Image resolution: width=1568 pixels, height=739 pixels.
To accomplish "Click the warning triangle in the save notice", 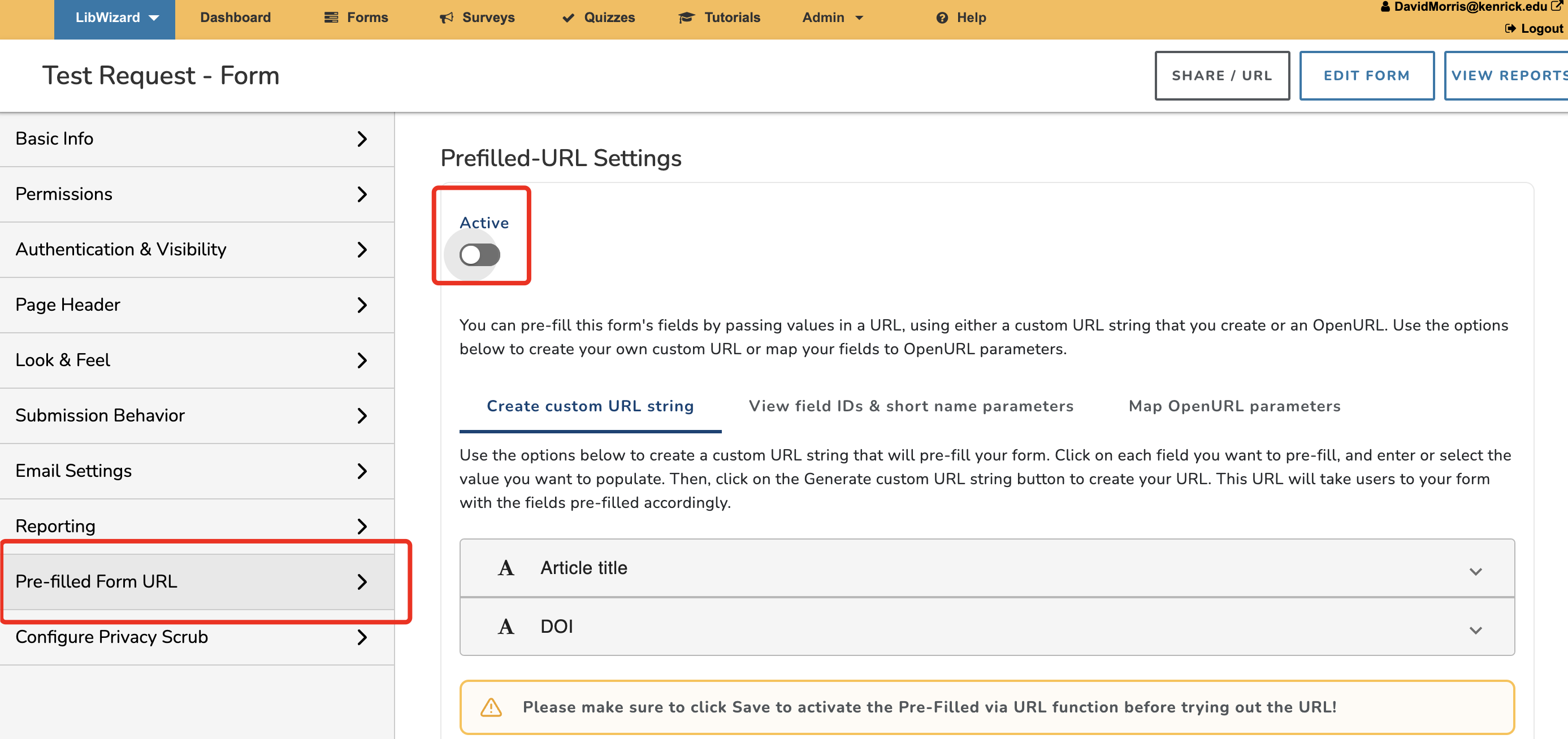I will [x=491, y=707].
